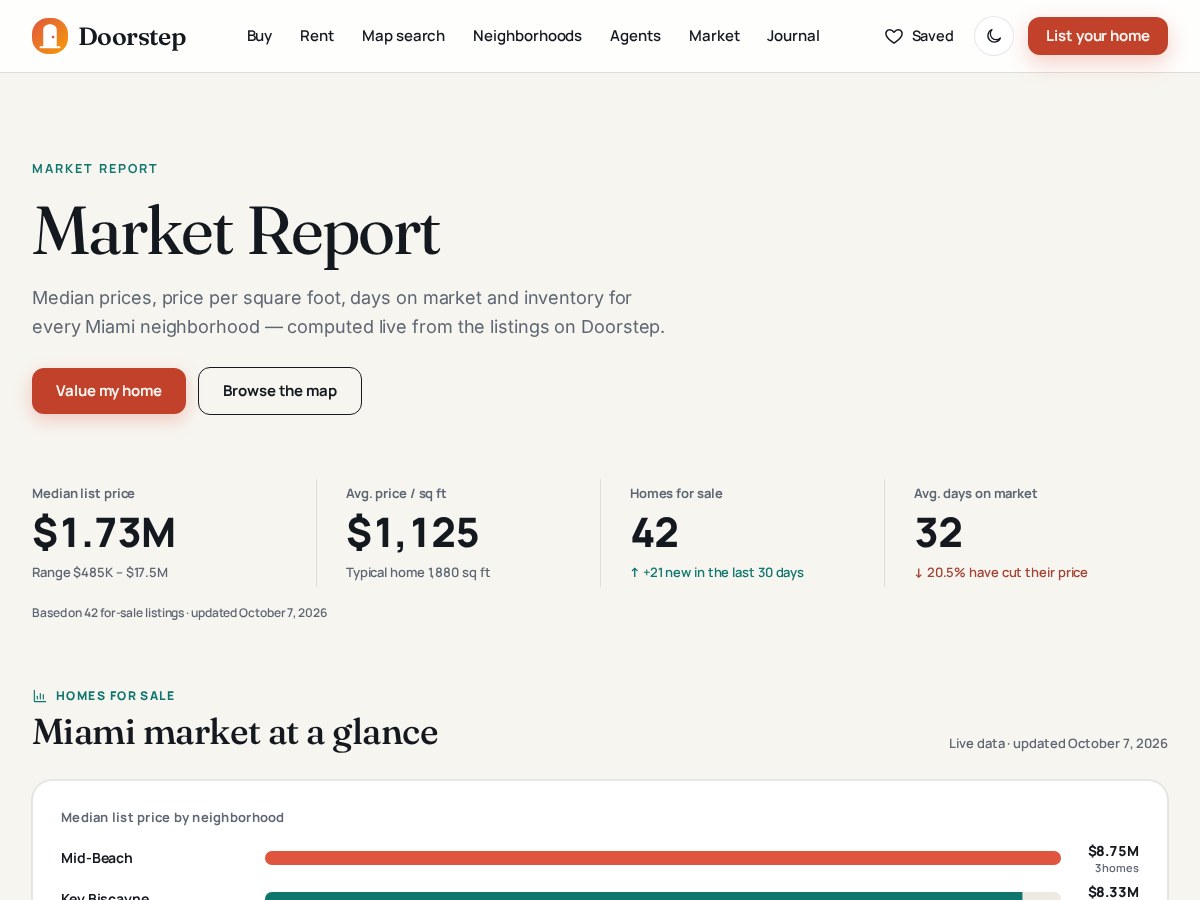1200x900 pixels.
Task: Click the Mid-Beach neighborhood label
Action: tap(97, 858)
